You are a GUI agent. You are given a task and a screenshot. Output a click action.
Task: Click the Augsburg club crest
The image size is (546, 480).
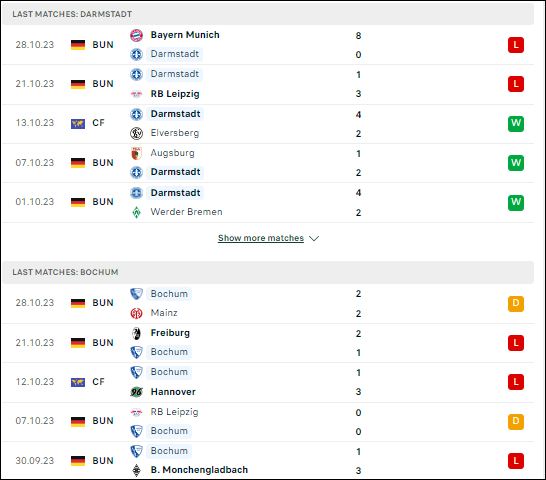[136, 153]
